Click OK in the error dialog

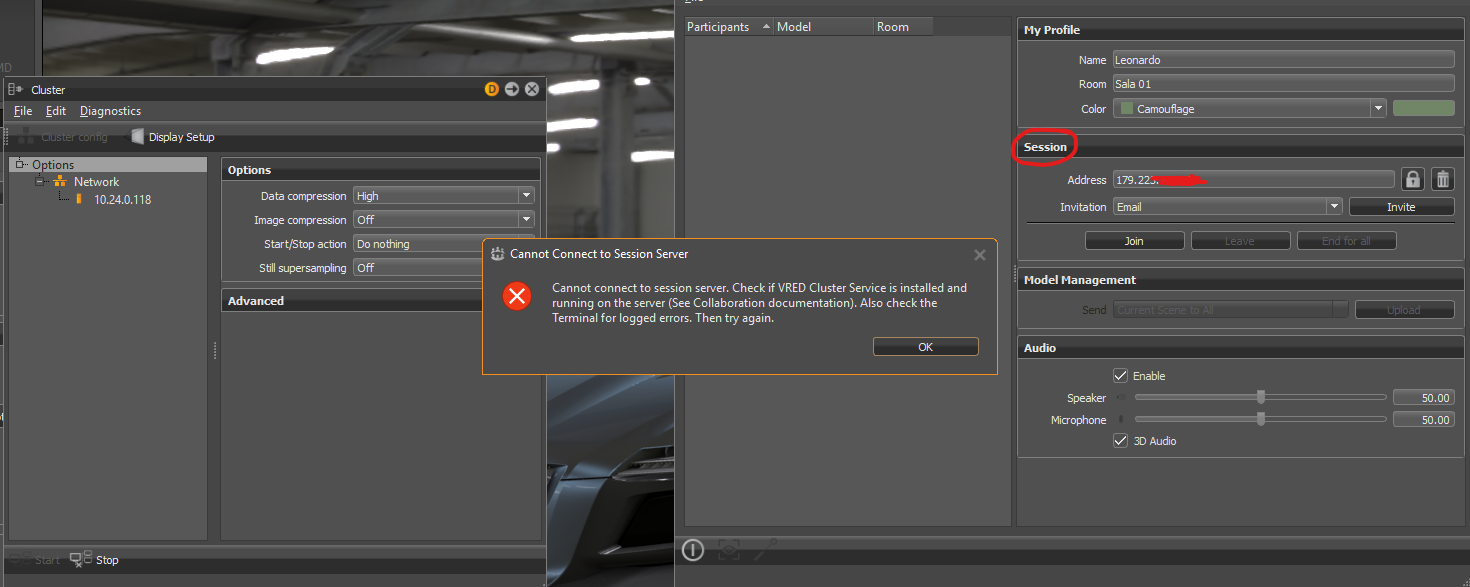tap(926, 347)
